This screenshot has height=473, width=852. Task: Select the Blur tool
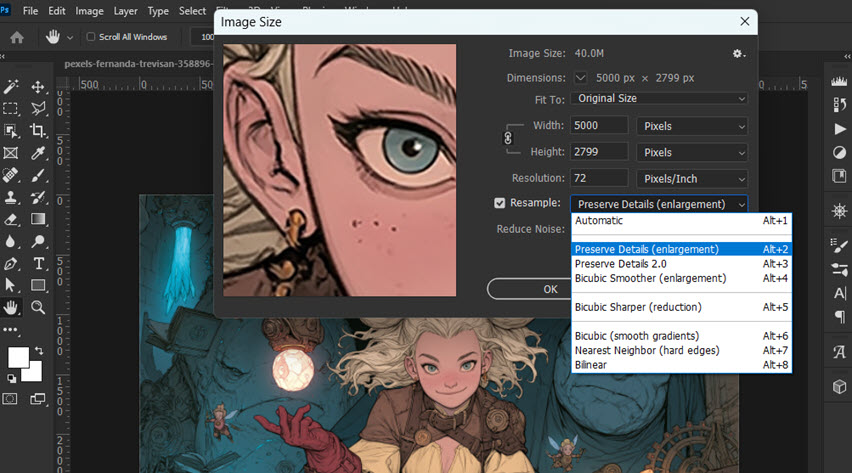pos(11,241)
